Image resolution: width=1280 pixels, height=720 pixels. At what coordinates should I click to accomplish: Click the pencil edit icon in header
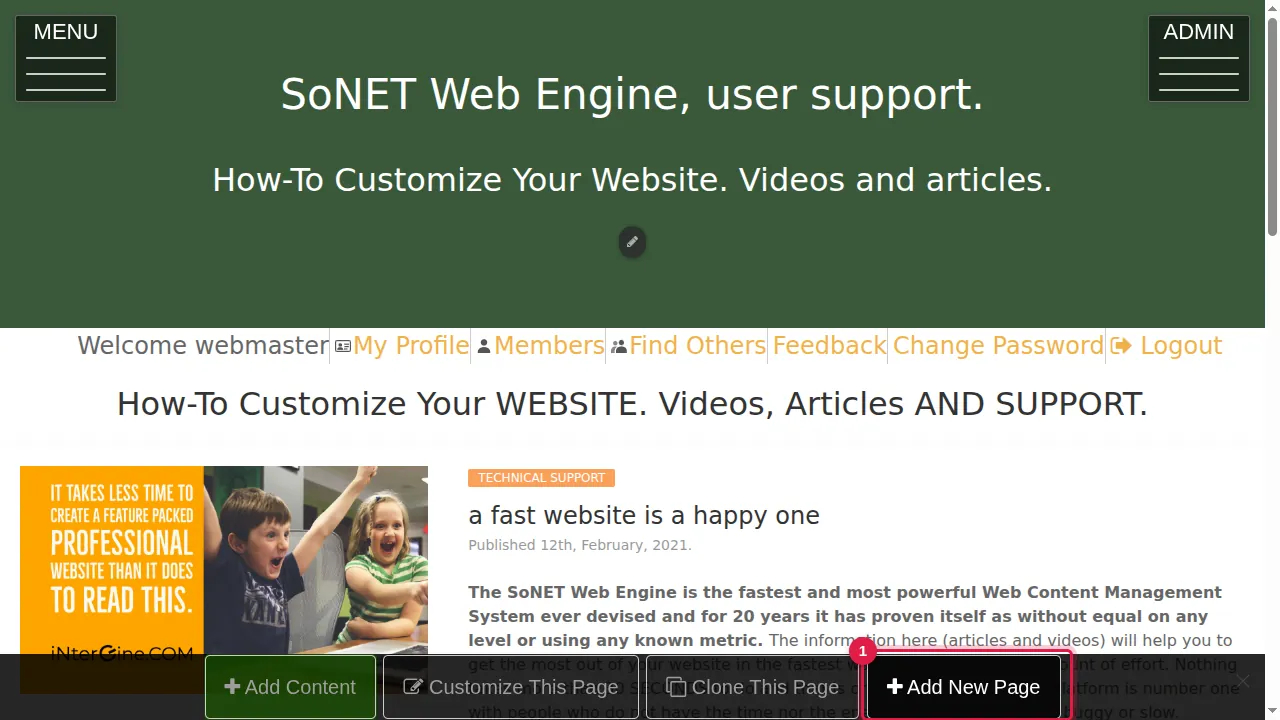[x=632, y=242]
